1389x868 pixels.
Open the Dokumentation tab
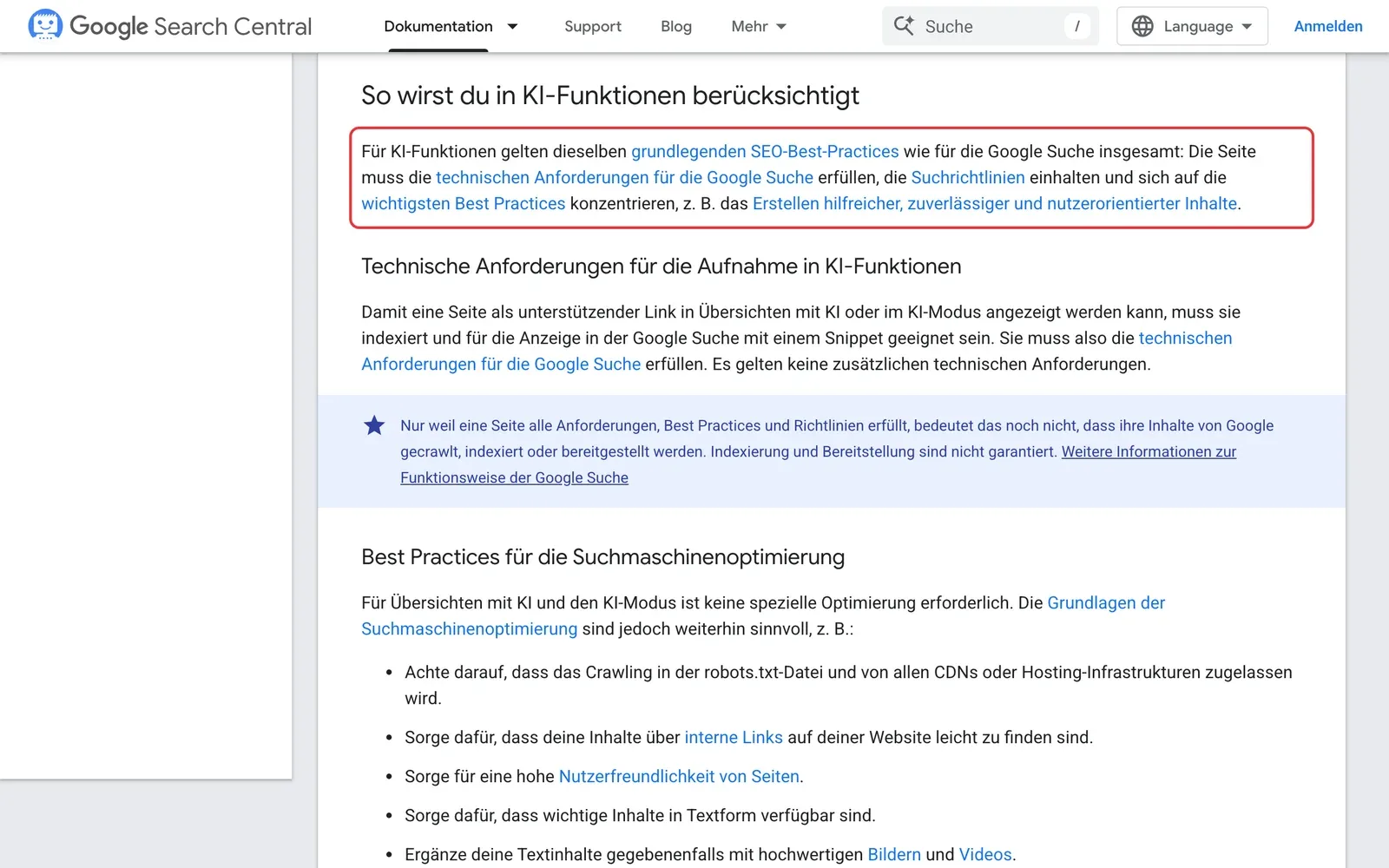click(x=438, y=26)
